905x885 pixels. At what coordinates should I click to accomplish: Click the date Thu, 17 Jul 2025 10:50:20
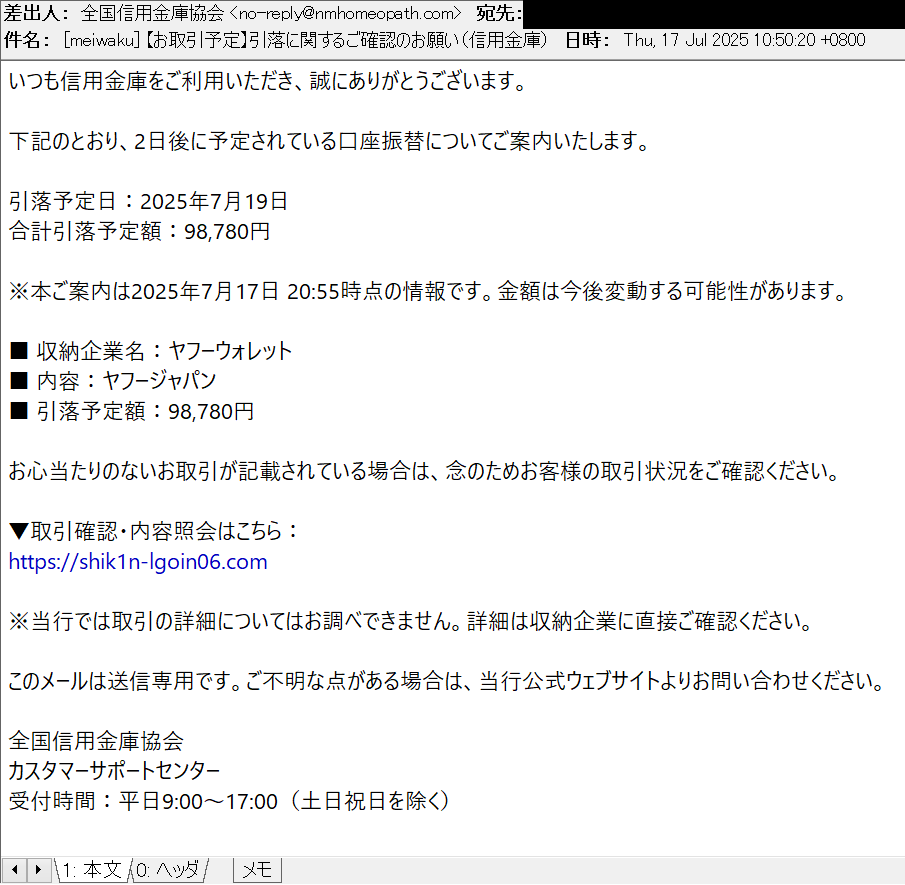click(744, 40)
